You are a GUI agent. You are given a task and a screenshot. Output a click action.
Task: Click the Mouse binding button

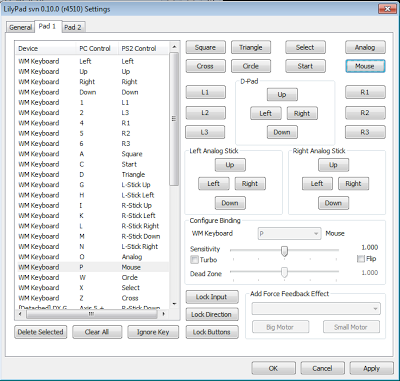365,66
